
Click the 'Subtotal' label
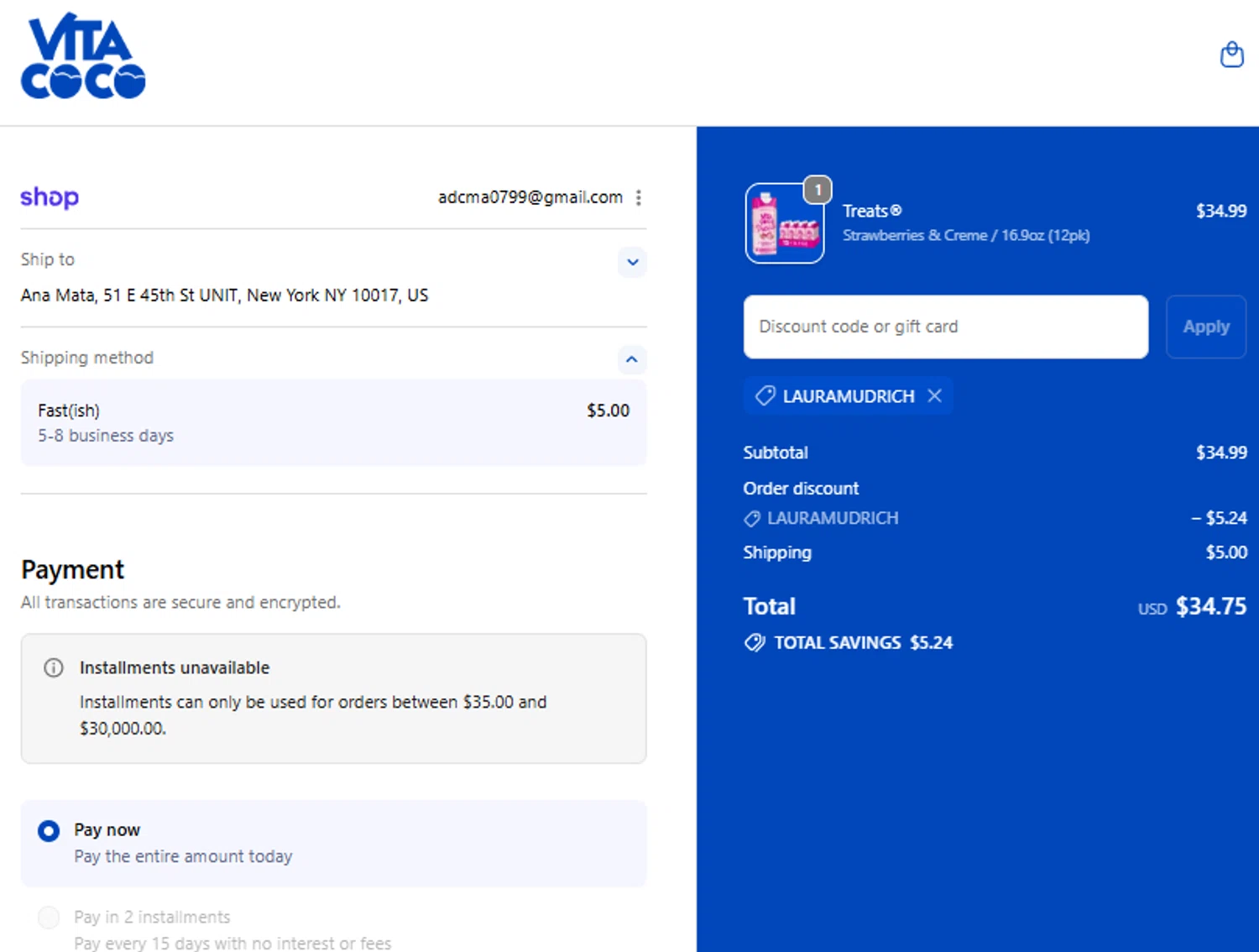tap(776, 452)
